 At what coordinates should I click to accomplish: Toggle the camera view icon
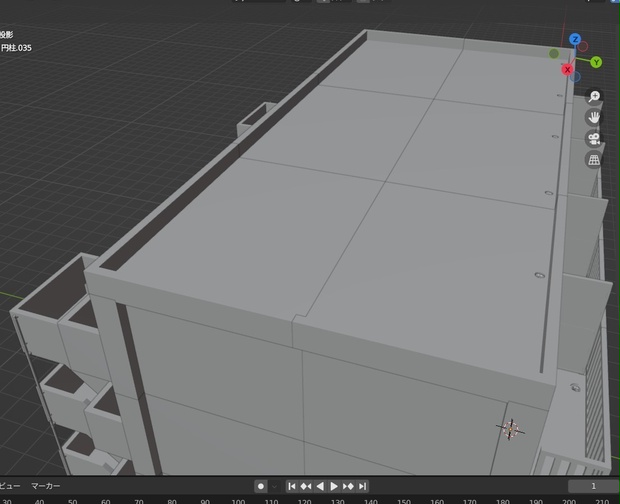point(594,139)
